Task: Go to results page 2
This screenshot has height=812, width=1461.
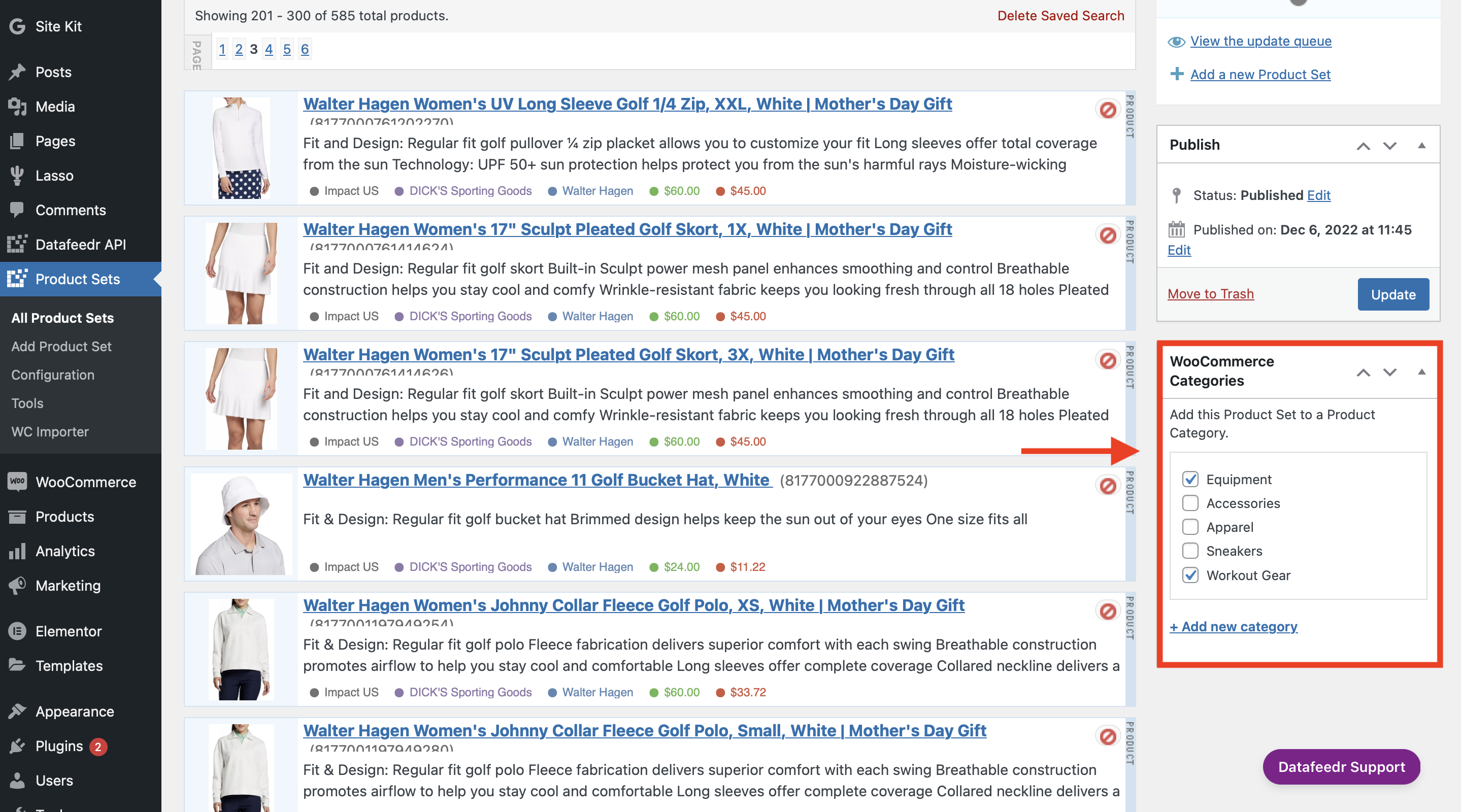Action: pos(239,49)
